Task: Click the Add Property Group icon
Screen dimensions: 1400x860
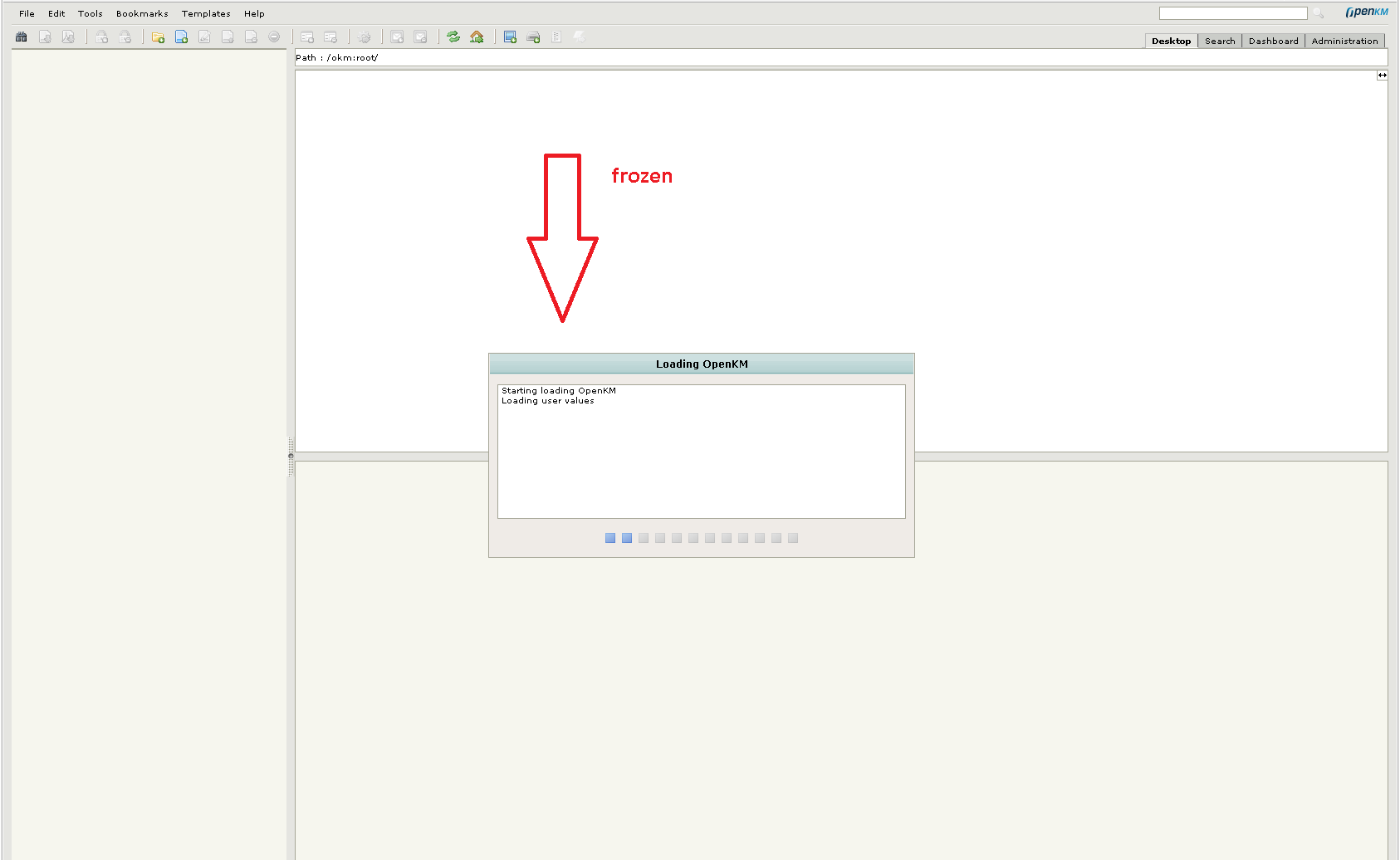Action: pyautogui.click(x=306, y=37)
